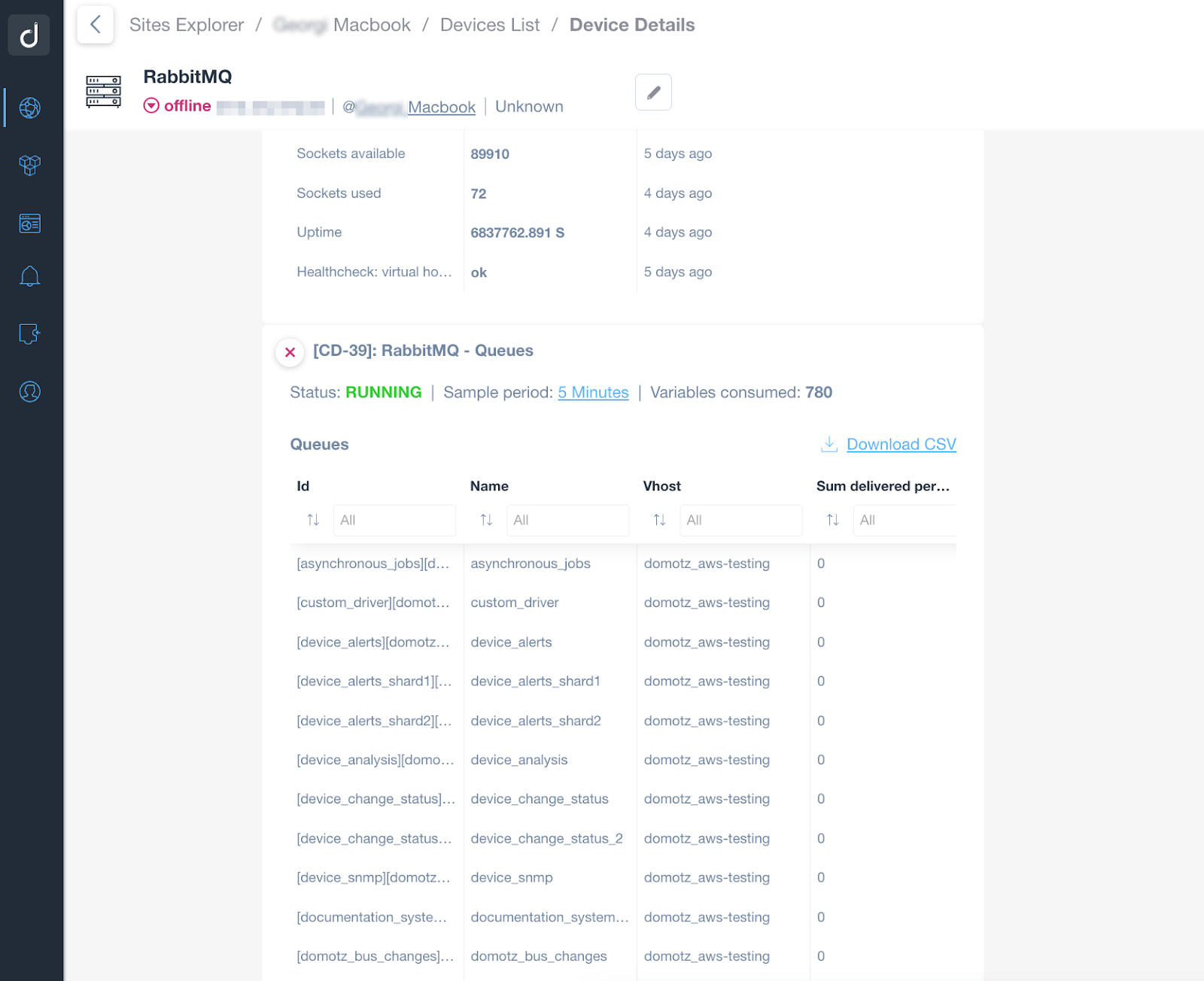Sort the Sum delivered column
Image resolution: width=1204 pixels, height=981 pixels.
832,520
